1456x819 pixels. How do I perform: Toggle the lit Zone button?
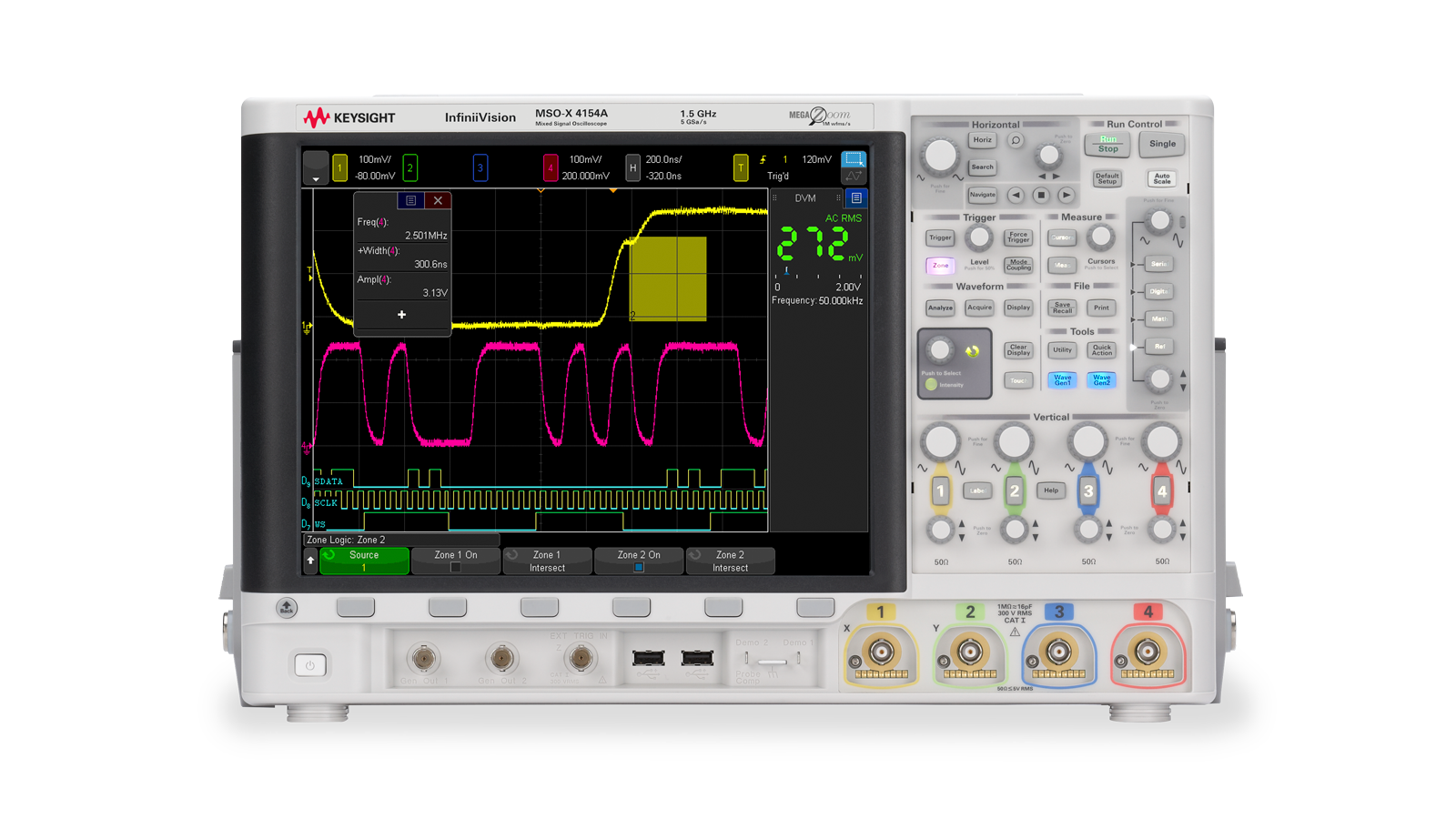(x=940, y=266)
